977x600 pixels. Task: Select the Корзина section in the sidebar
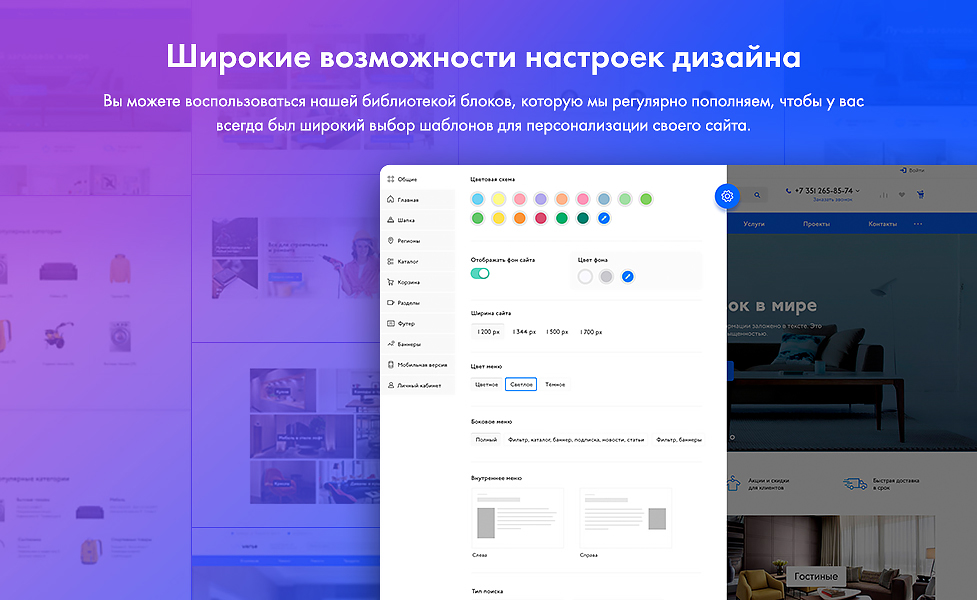(x=408, y=282)
